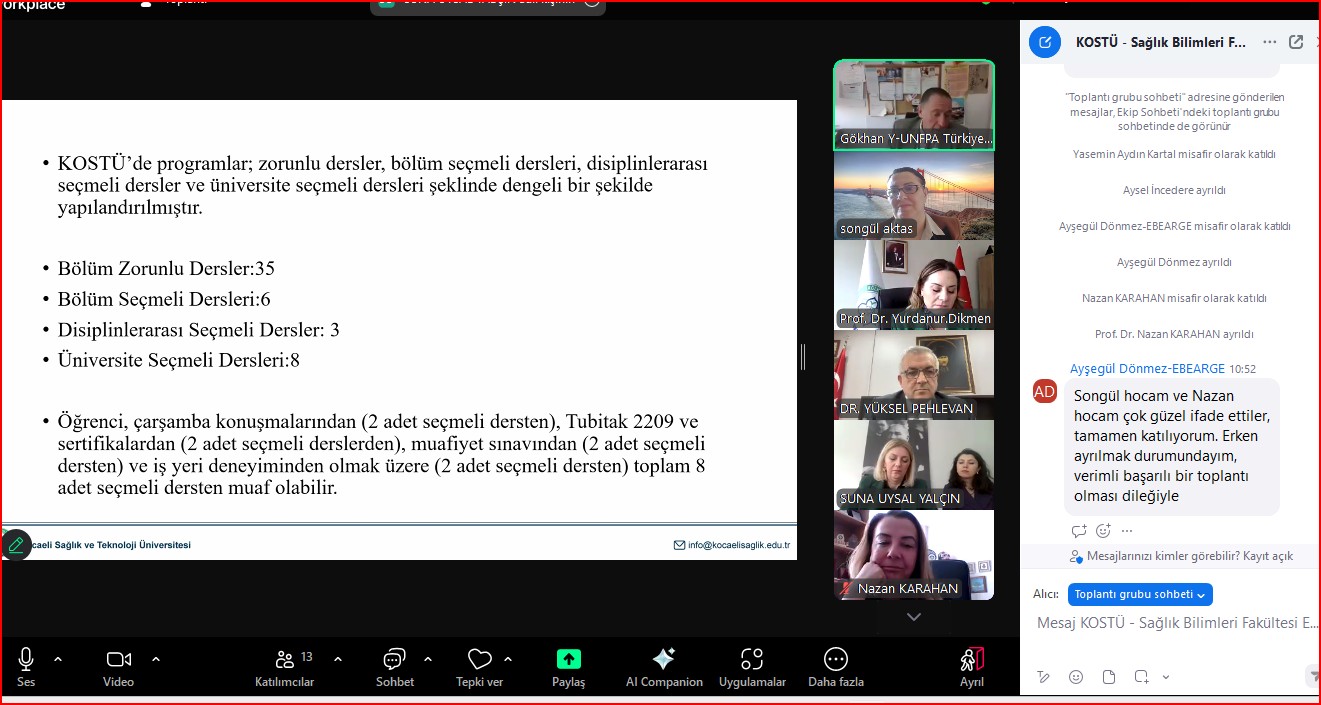This screenshot has width=1321, height=705.
Task: Open emoji picker in chat compose bar
Action: coord(1076,677)
